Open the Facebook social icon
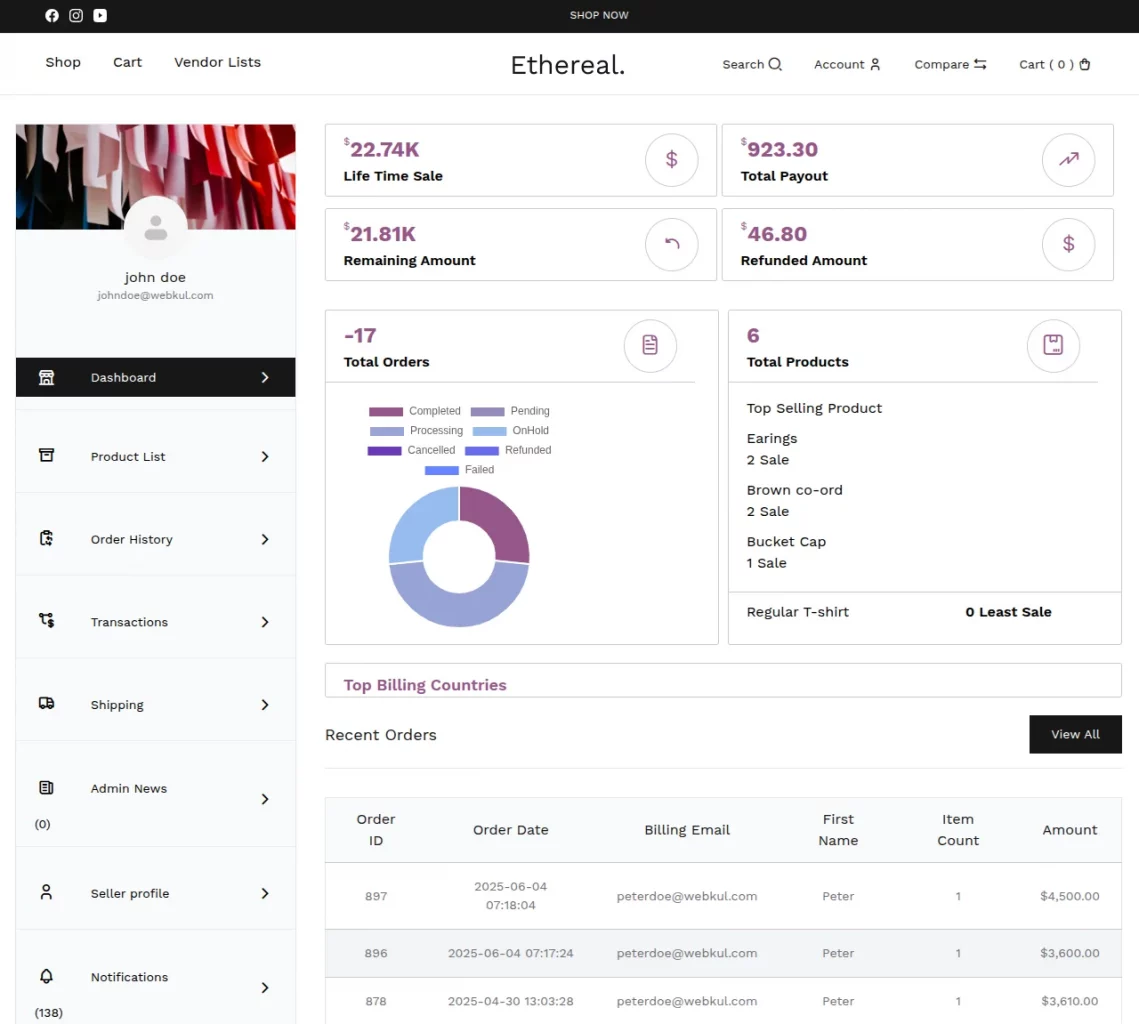1139x1024 pixels. (x=51, y=15)
